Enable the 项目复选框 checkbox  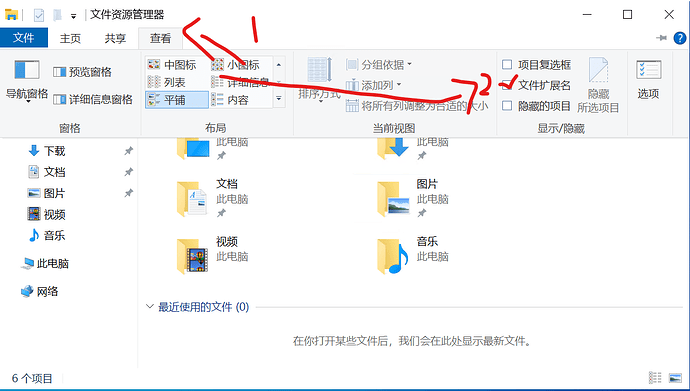pyautogui.click(x=507, y=65)
